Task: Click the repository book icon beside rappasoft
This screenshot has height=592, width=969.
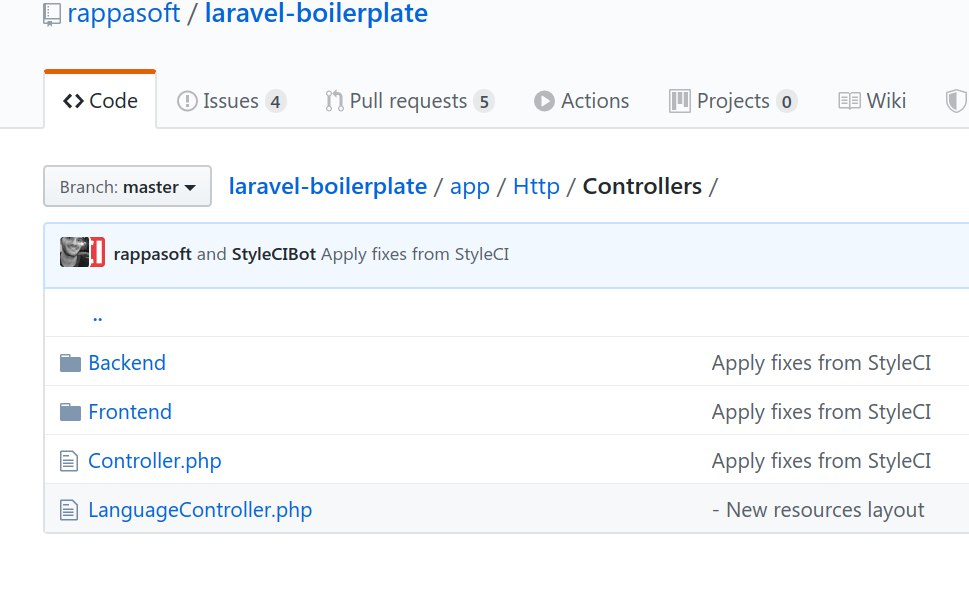Action: click(x=52, y=15)
